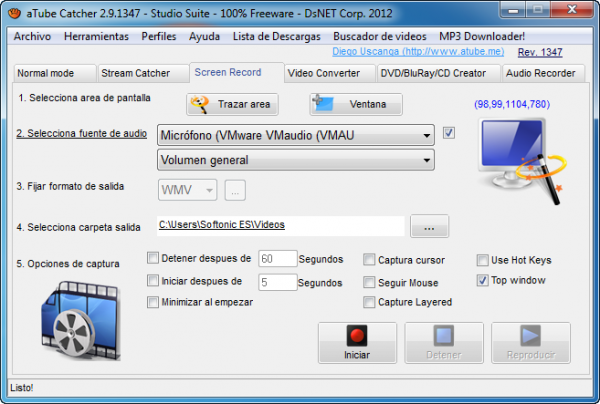
Task: Click the start-after seconds field showing 5
Action: [277, 282]
